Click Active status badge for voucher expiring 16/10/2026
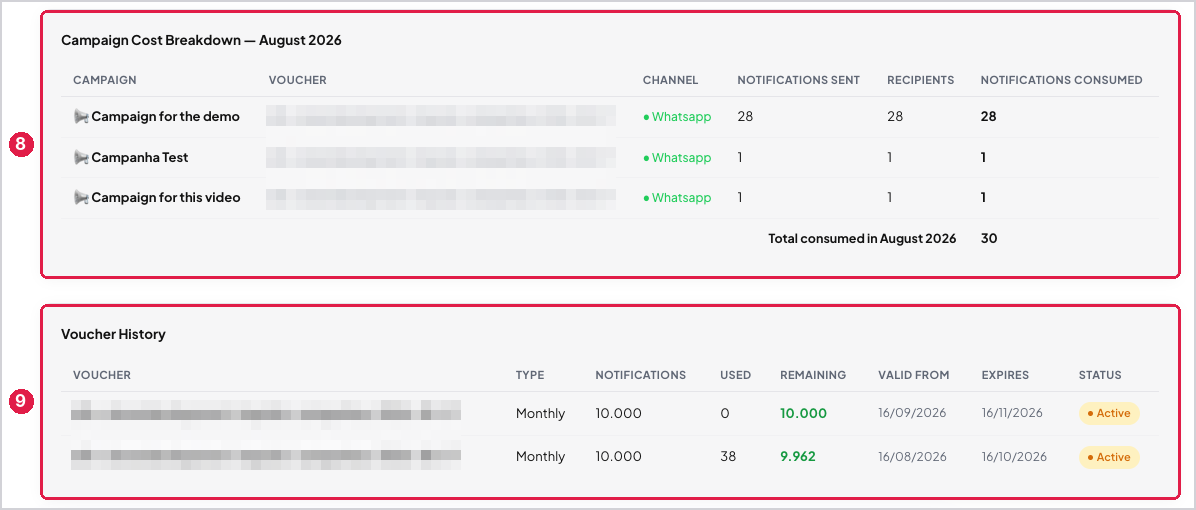 click(x=1109, y=457)
